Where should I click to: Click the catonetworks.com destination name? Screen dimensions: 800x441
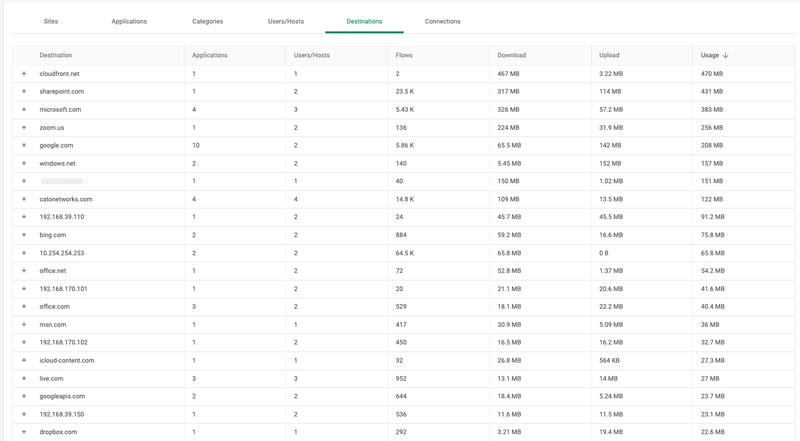(x=66, y=199)
